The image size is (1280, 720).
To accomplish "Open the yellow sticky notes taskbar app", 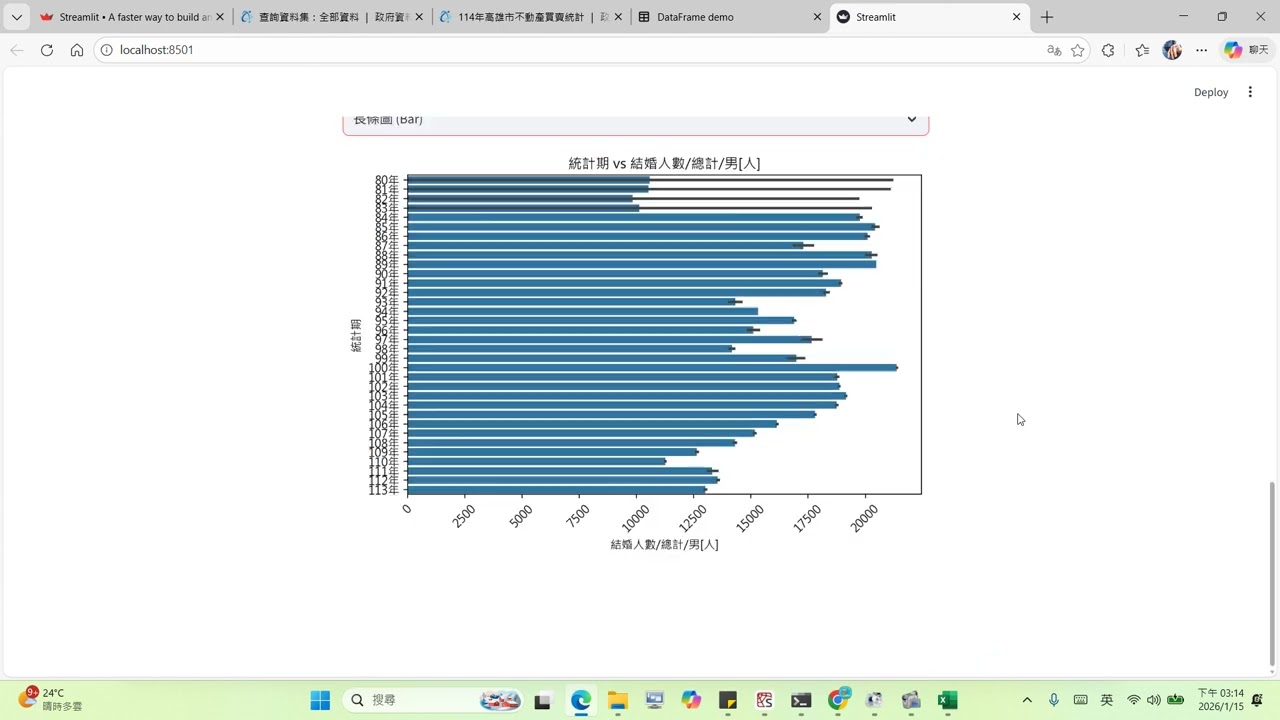I will click(x=728, y=700).
